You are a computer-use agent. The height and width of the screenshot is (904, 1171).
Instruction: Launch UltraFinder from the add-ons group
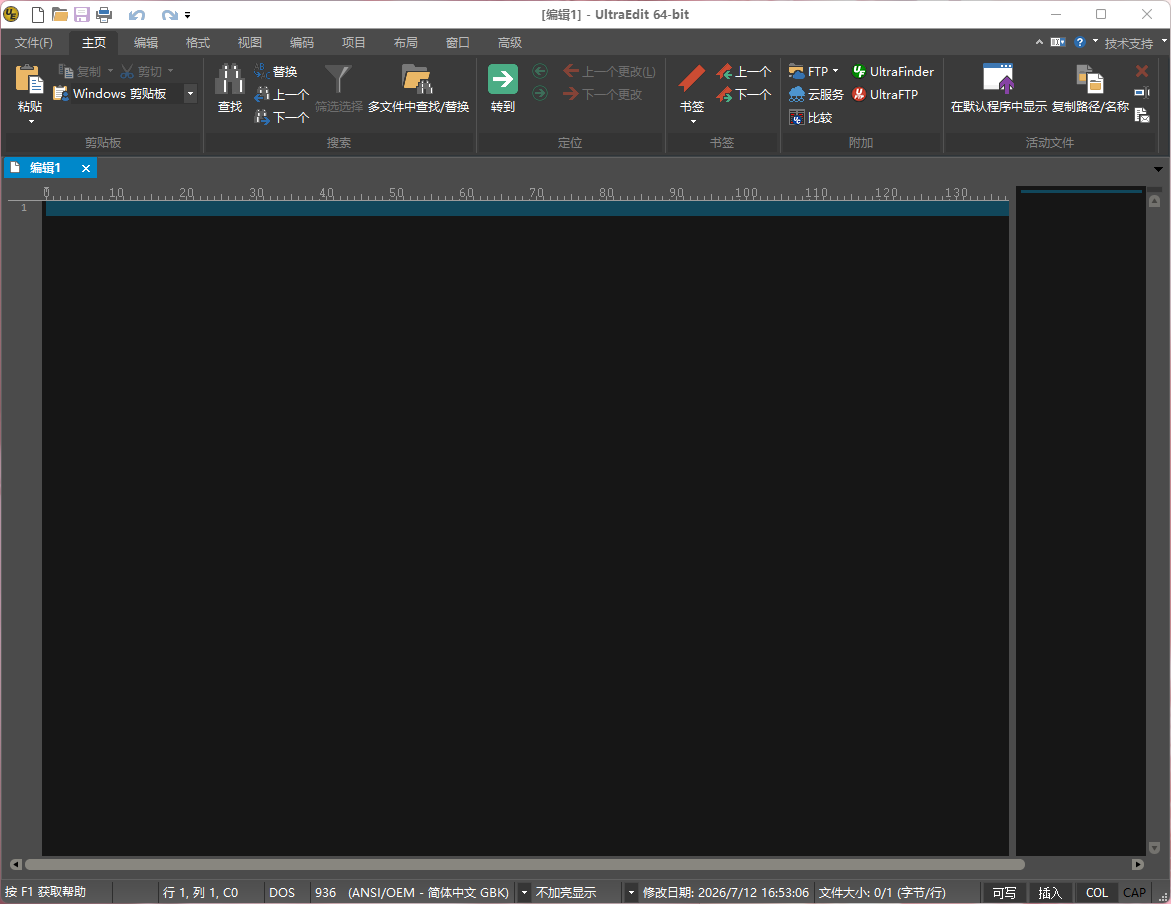892,71
